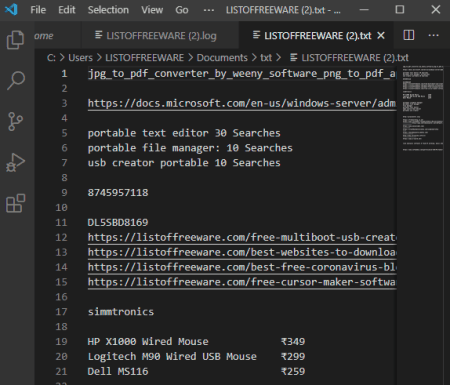Open the Extensions view
Image resolution: width=450 pixels, height=385 pixels.
[x=16, y=203]
